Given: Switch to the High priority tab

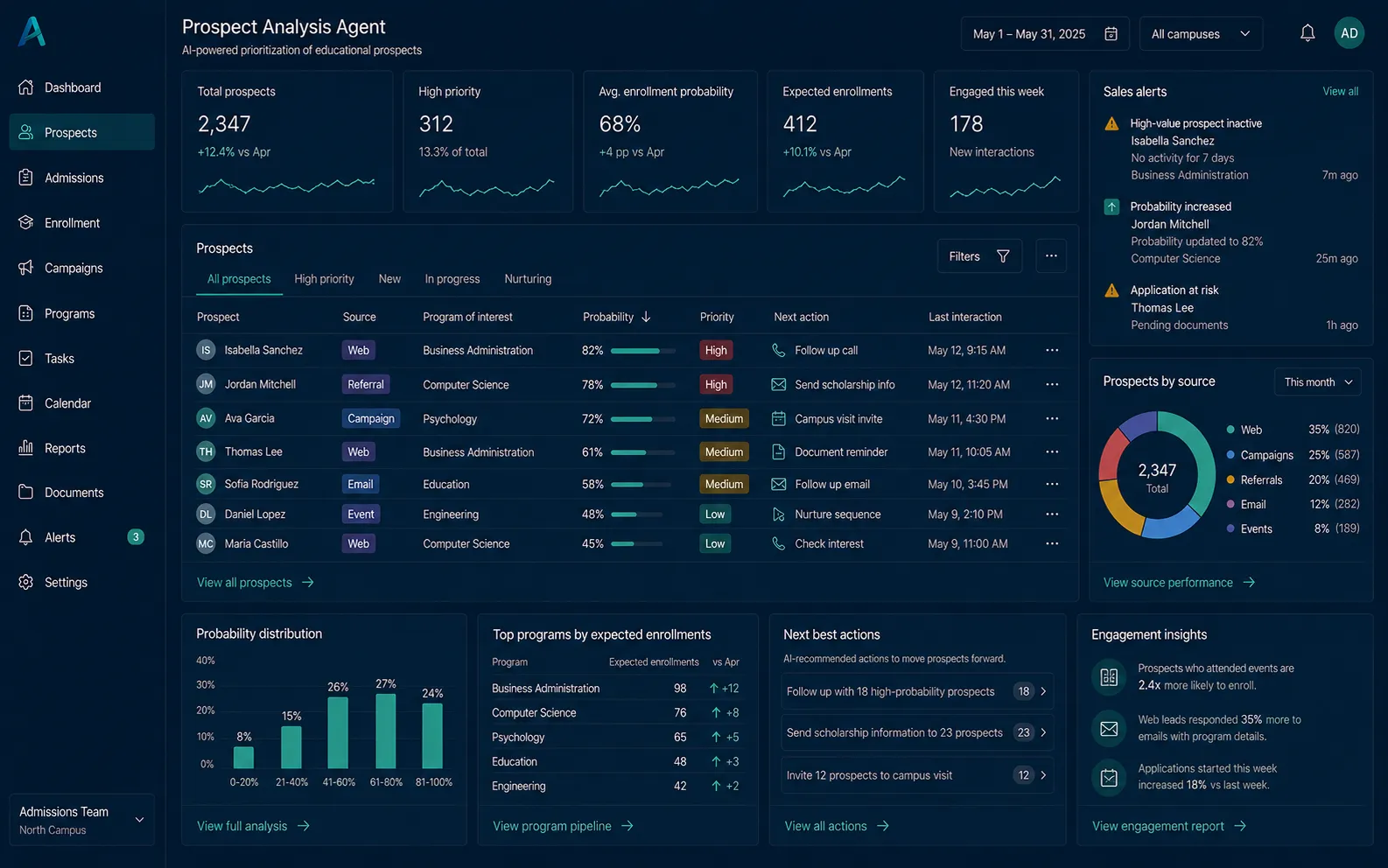Looking at the screenshot, I should (x=324, y=278).
